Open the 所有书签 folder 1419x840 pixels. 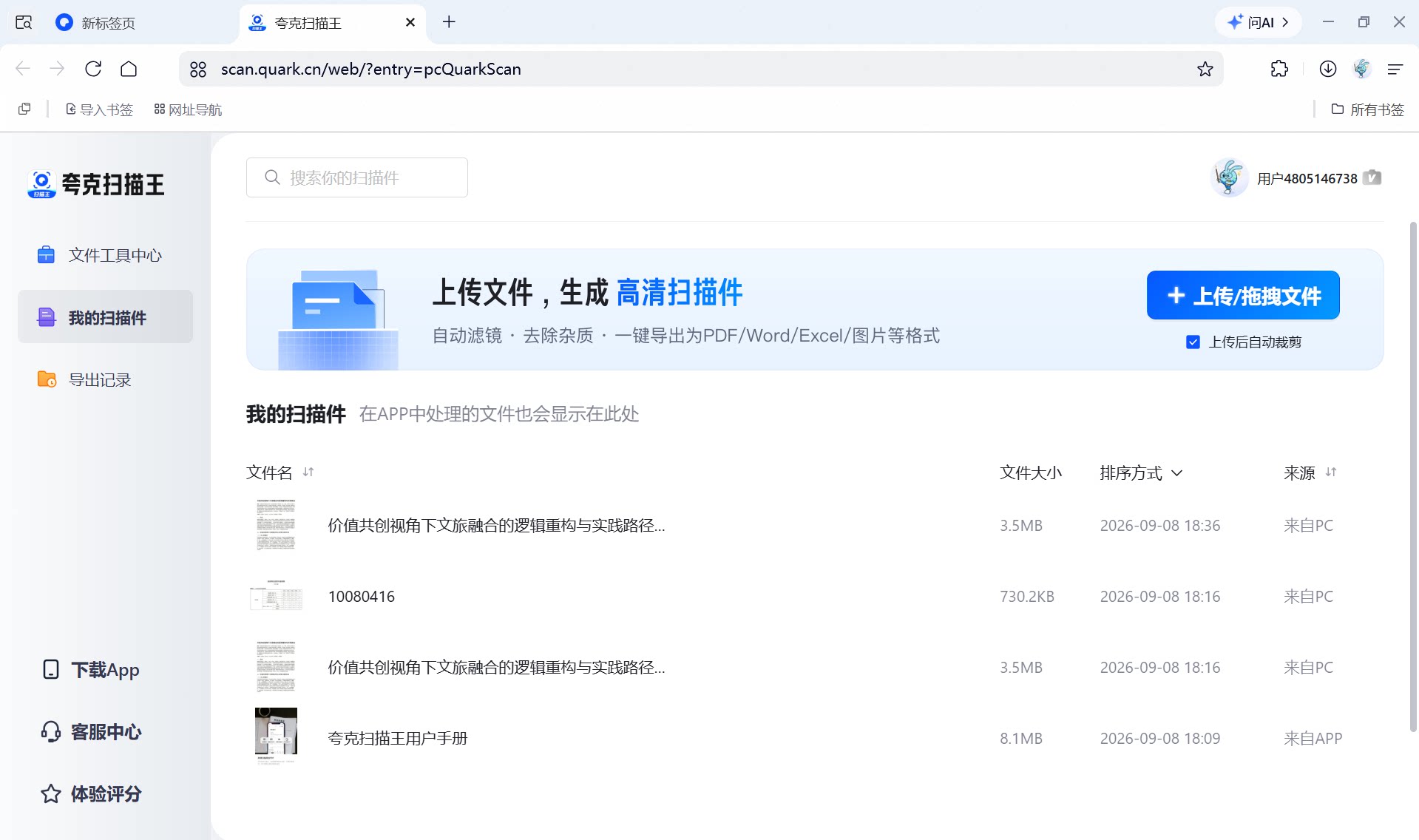pyautogui.click(x=1368, y=109)
